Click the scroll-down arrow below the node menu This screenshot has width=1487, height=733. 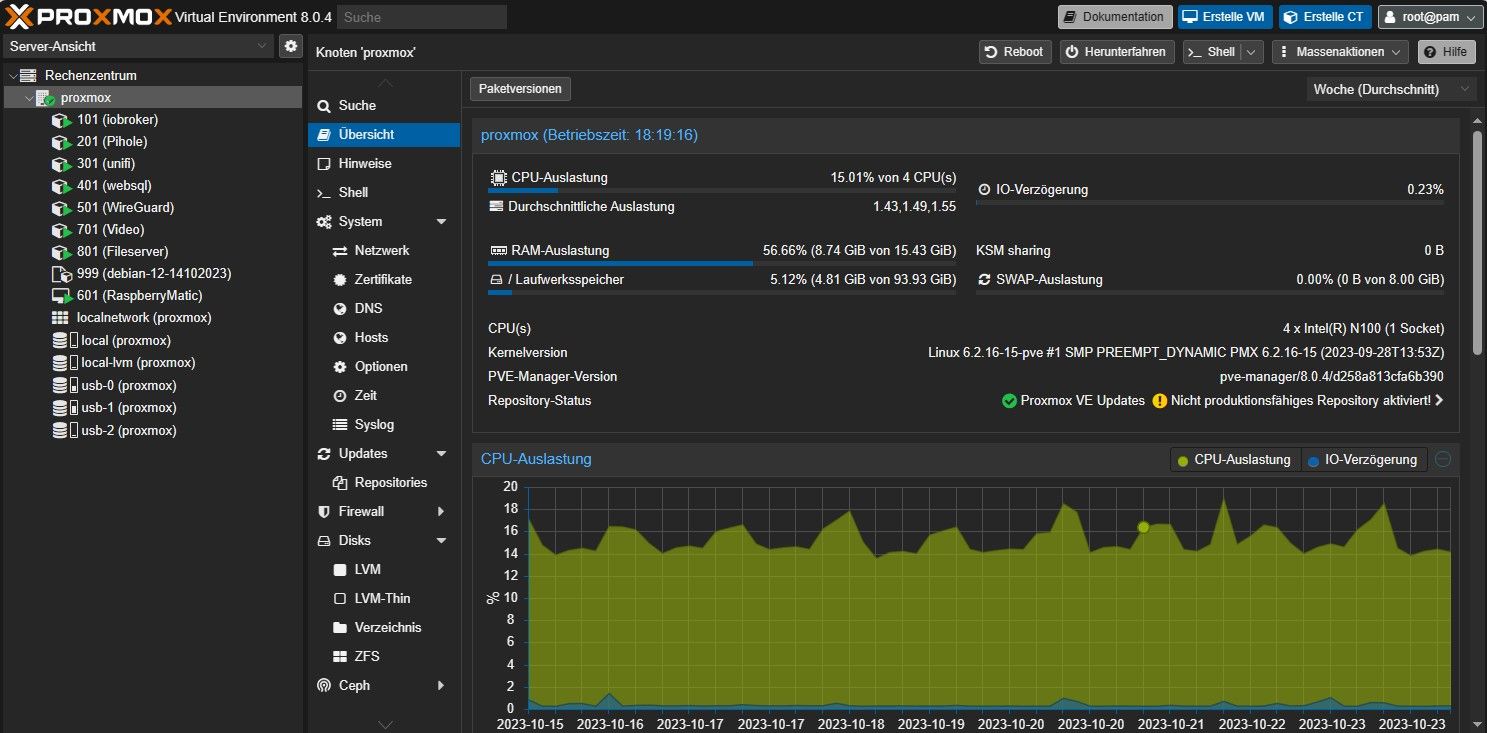384,724
